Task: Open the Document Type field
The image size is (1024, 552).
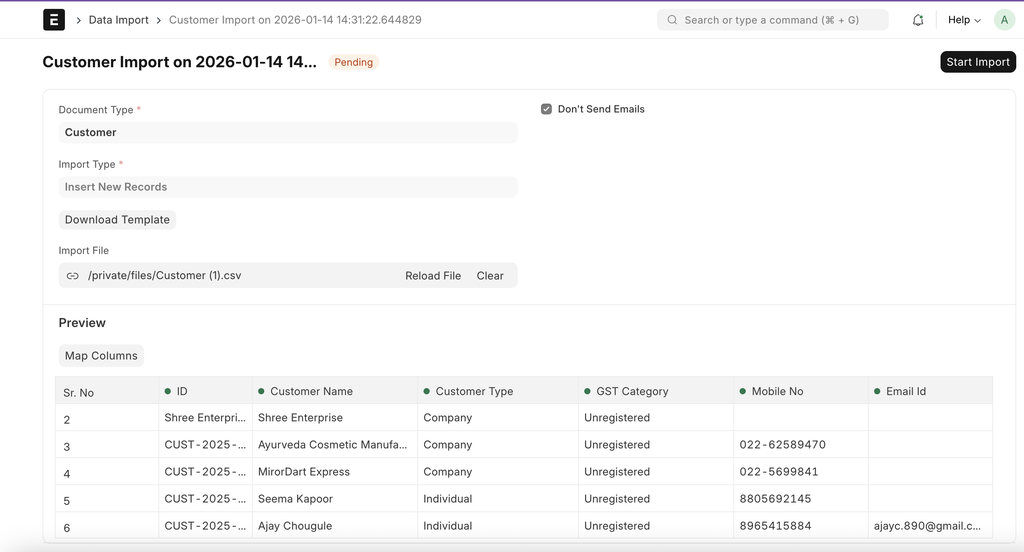Action: (x=288, y=132)
